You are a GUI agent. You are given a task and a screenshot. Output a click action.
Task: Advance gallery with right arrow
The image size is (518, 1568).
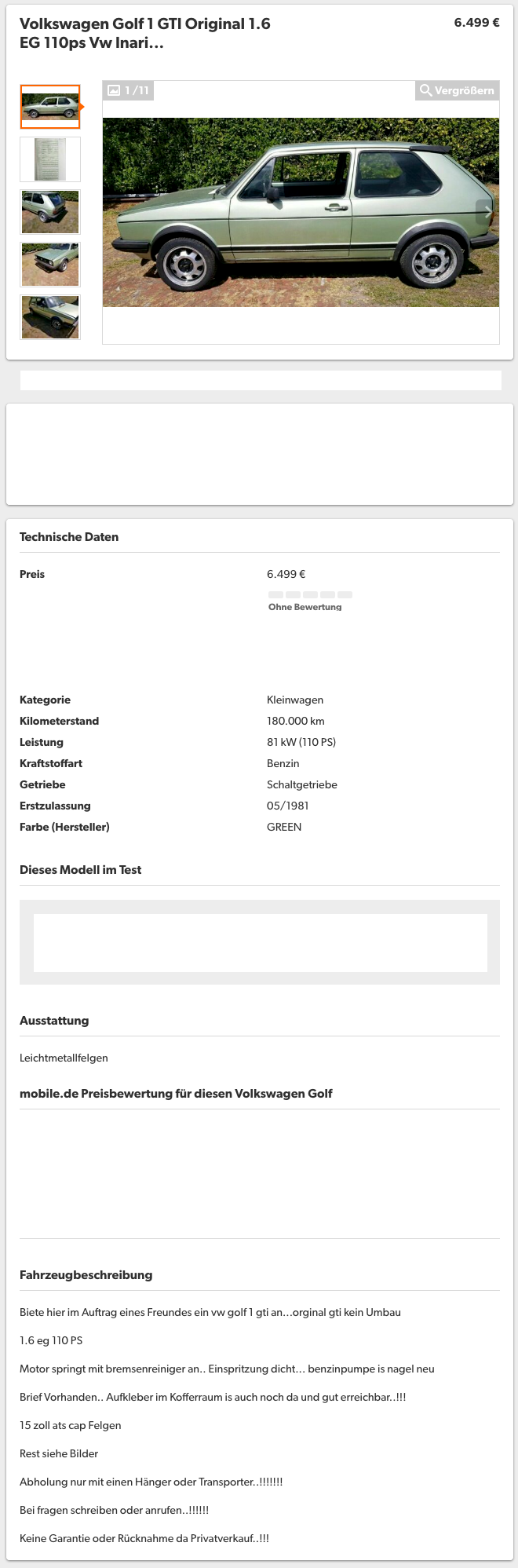(487, 212)
